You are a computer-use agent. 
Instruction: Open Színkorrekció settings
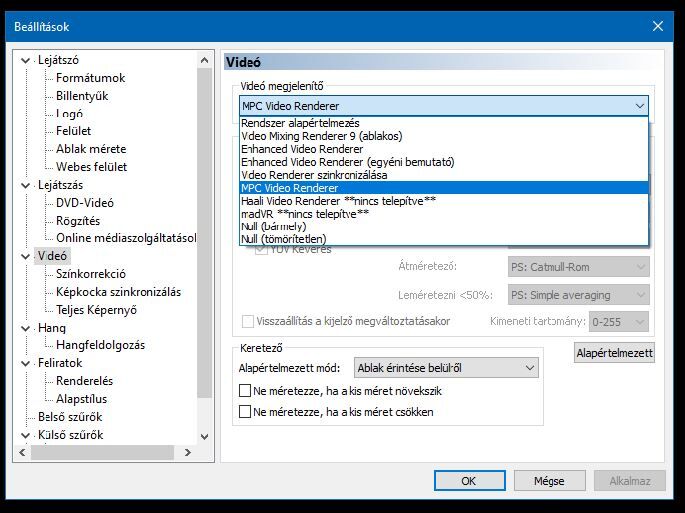(91, 274)
